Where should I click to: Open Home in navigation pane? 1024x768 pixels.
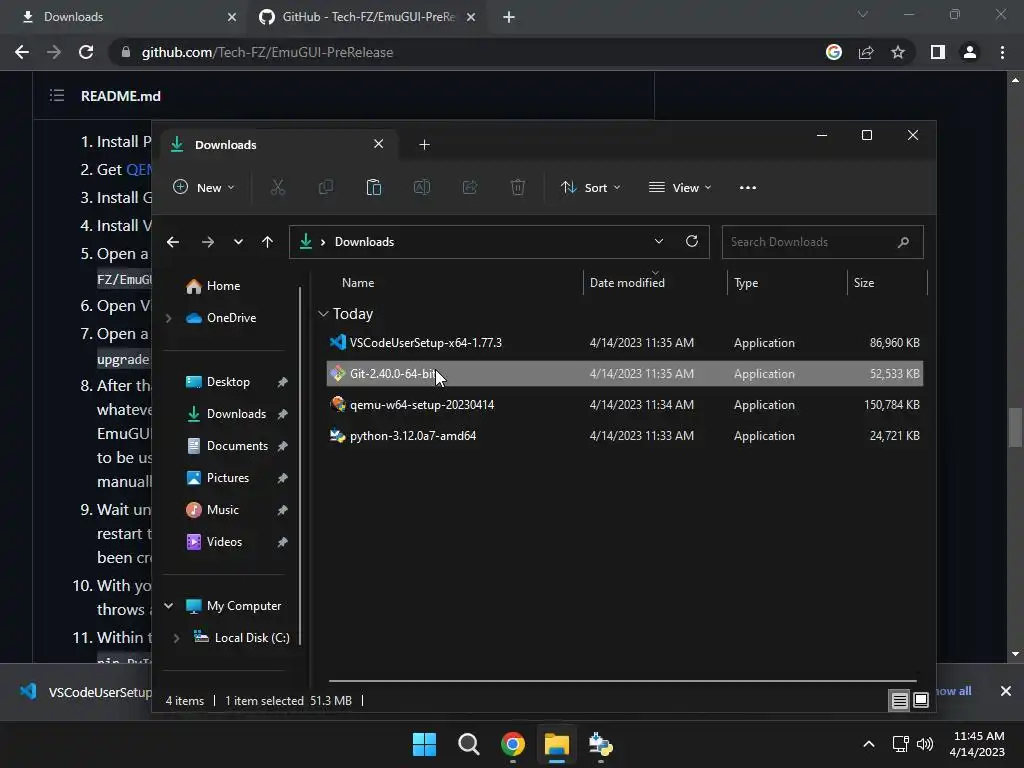coord(225,286)
